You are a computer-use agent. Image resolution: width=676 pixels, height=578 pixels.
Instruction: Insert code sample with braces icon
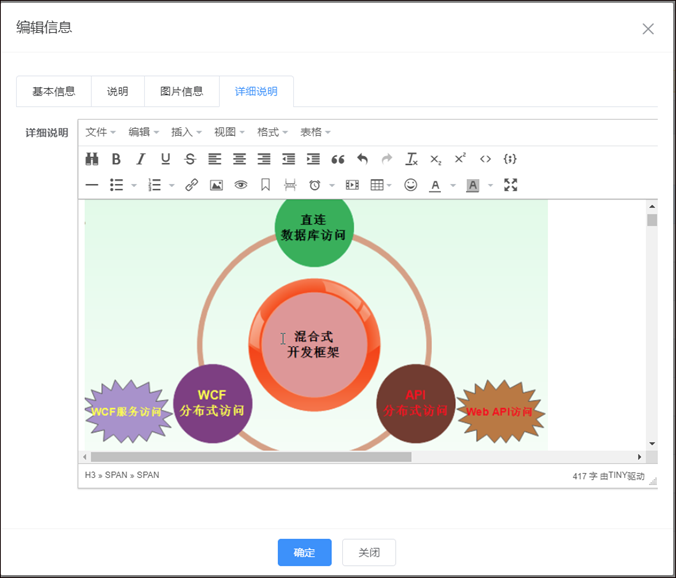tap(510, 159)
